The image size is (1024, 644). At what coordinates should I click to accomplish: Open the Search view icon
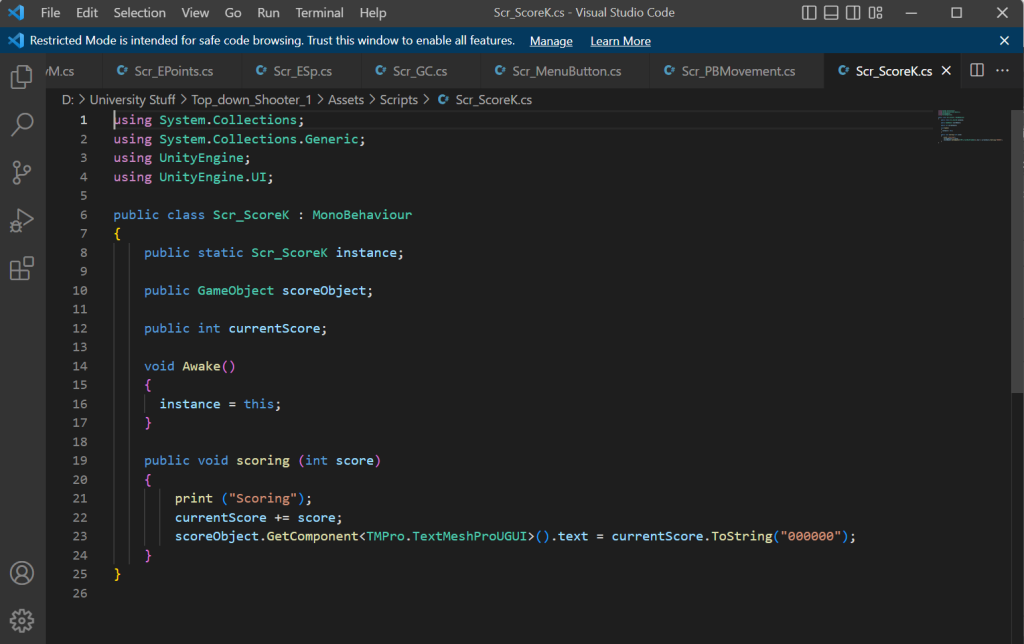pyautogui.click(x=21, y=124)
